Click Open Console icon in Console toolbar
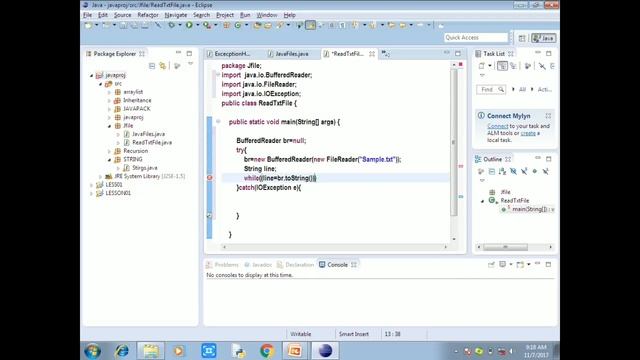Viewport: 640px width, 360px height. click(520, 264)
